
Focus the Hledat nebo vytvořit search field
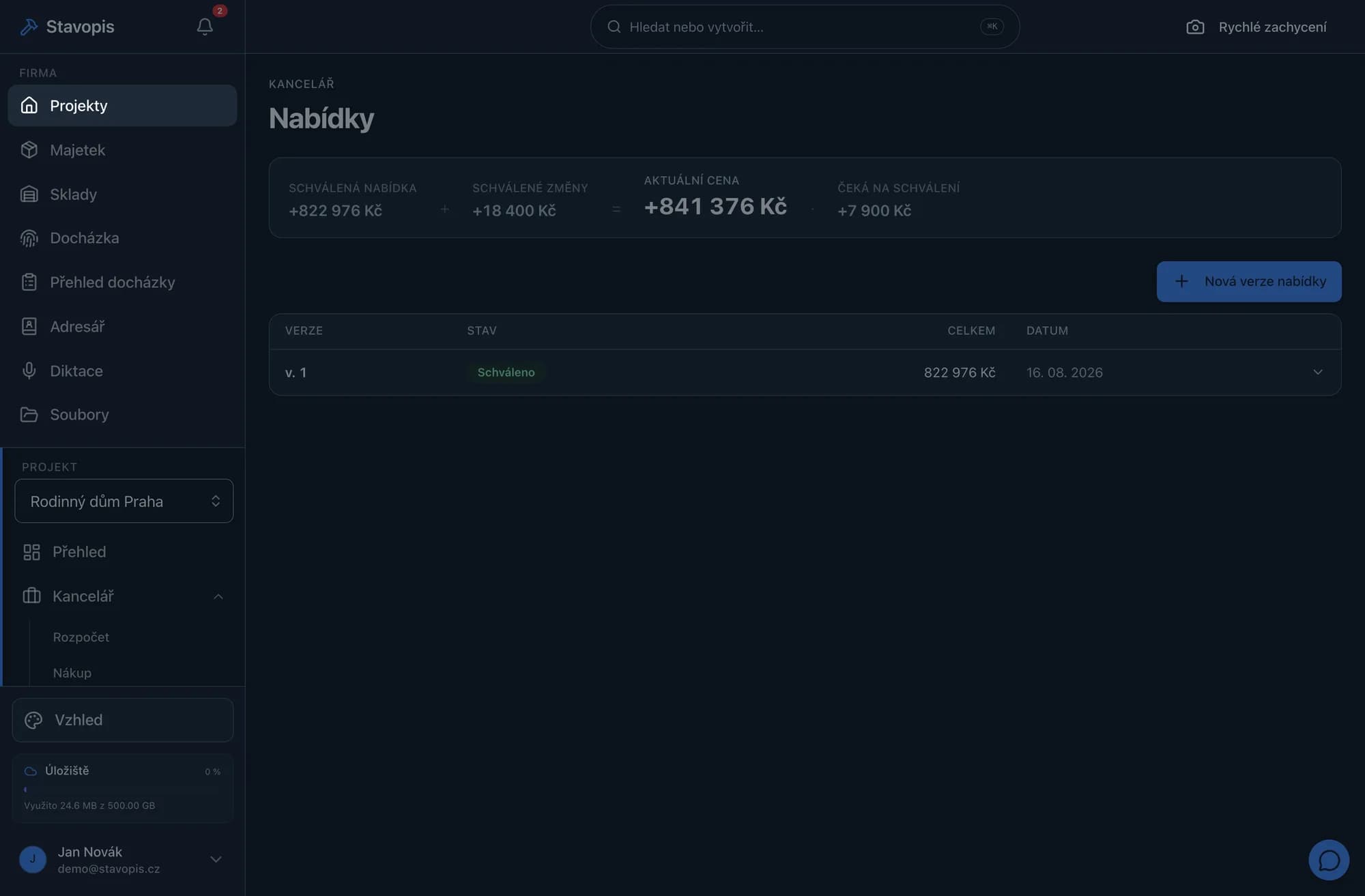(x=805, y=27)
